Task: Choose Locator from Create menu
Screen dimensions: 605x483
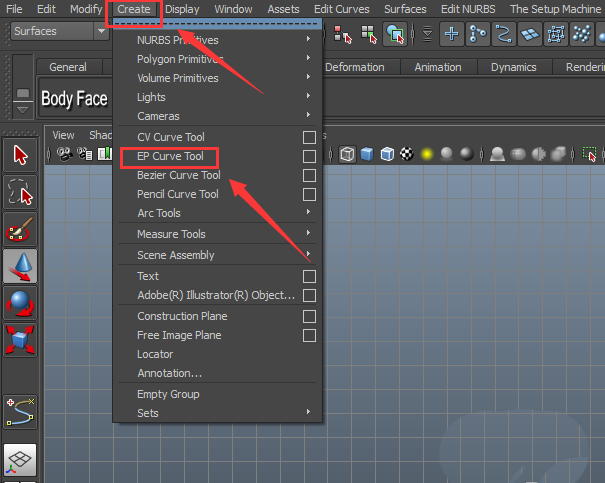Action: point(155,354)
